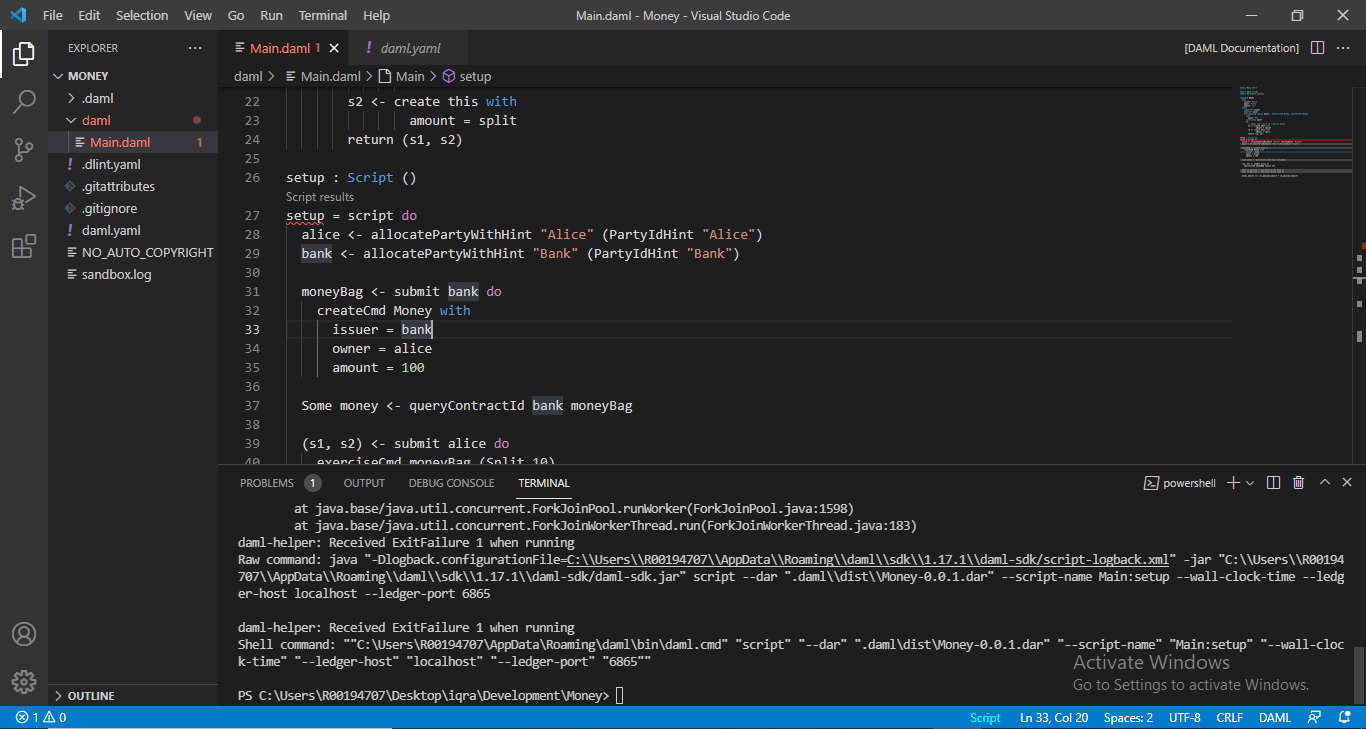Open the Source Control view
This screenshot has width=1366, height=729.
tap(24, 150)
